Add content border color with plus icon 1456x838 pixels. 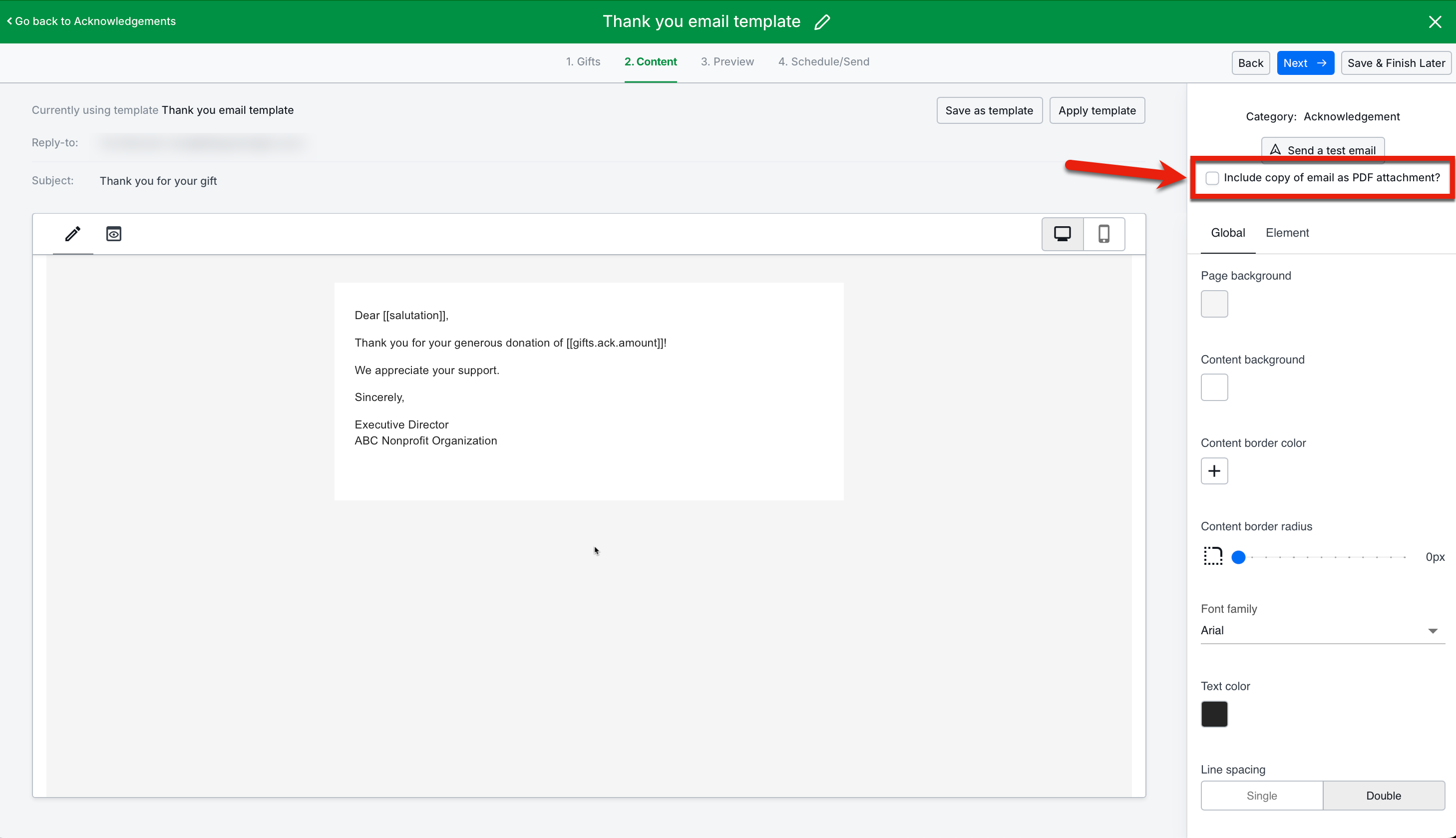pos(1214,471)
